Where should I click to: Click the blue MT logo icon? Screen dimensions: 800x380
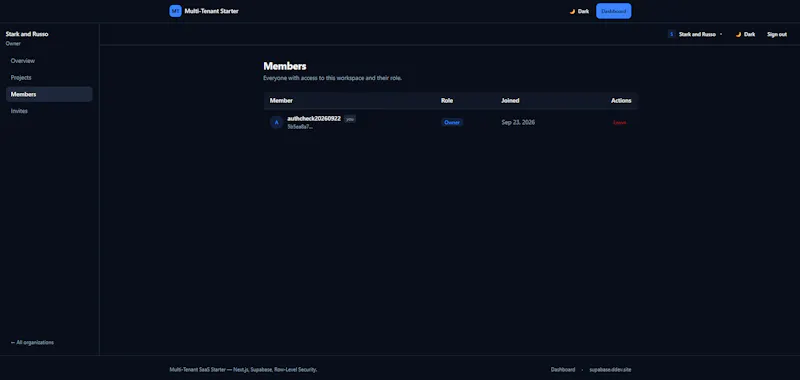(x=176, y=11)
